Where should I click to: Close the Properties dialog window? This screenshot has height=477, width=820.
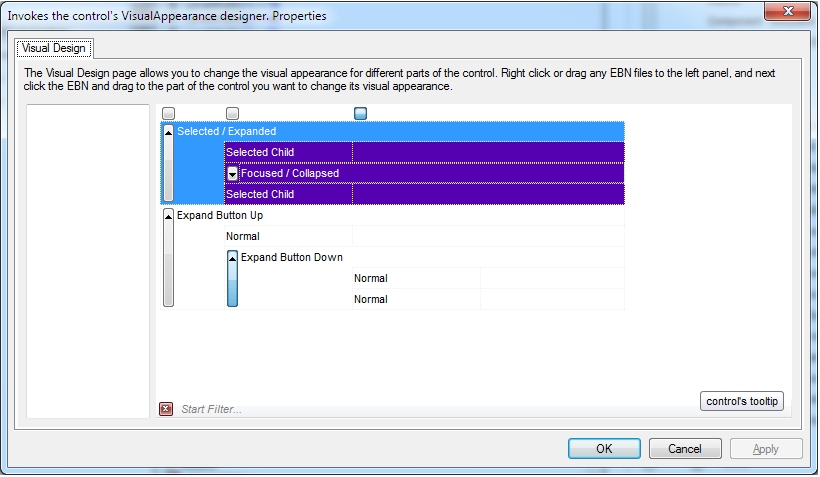point(789,13)
